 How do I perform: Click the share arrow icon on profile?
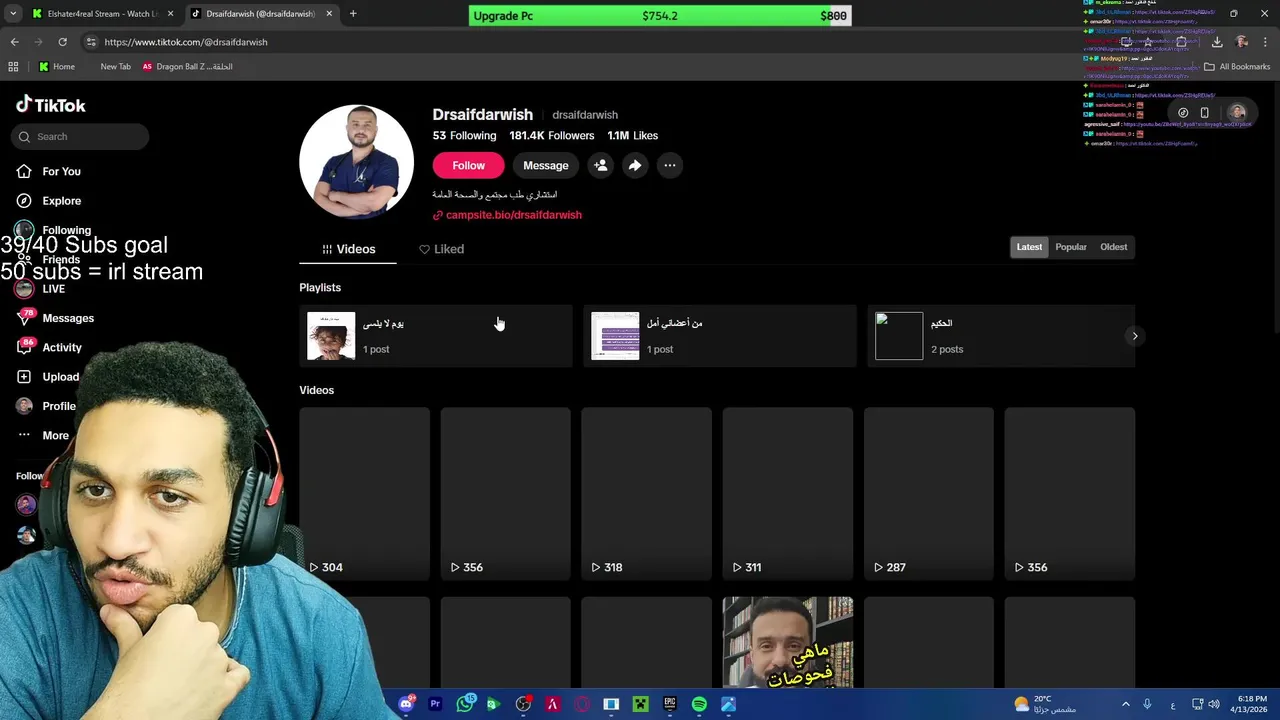[x=635, y=165]
